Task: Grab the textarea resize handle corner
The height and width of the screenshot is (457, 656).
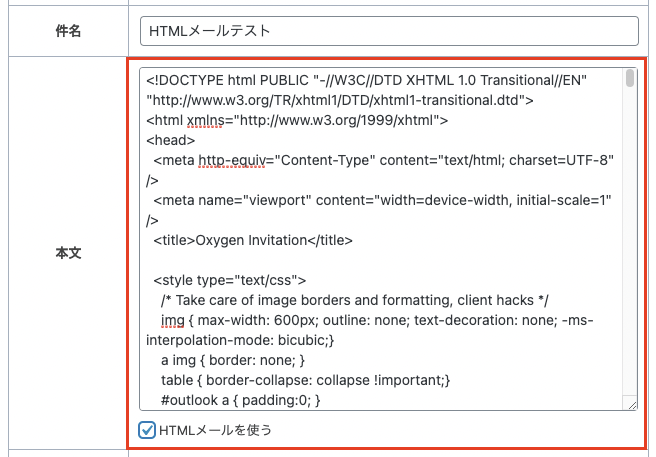Action: pyautogui.click(x=630, y=404)
